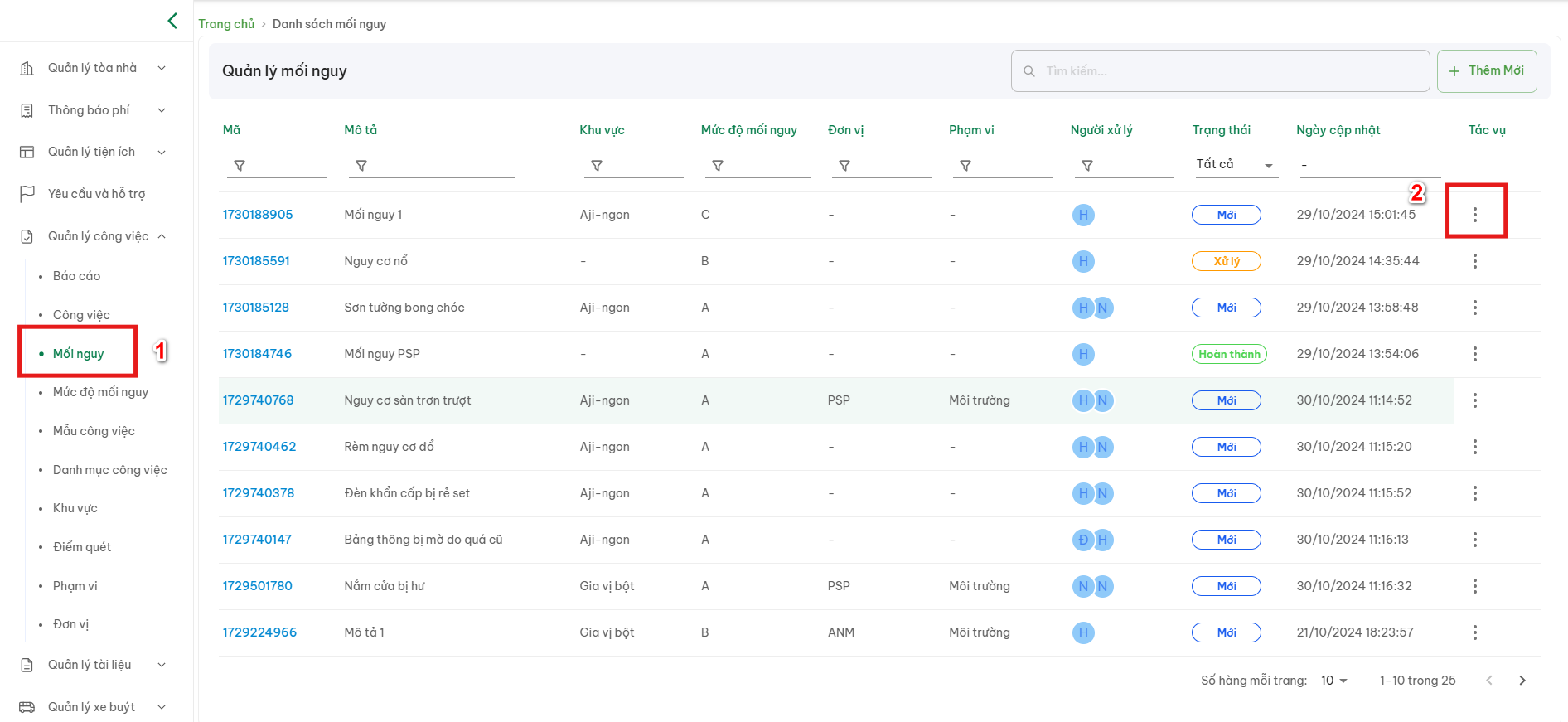Click the Người xử lý filter icon
Image resolution: width=1568 pixels, height=722 pixels.
[1087, 166]
